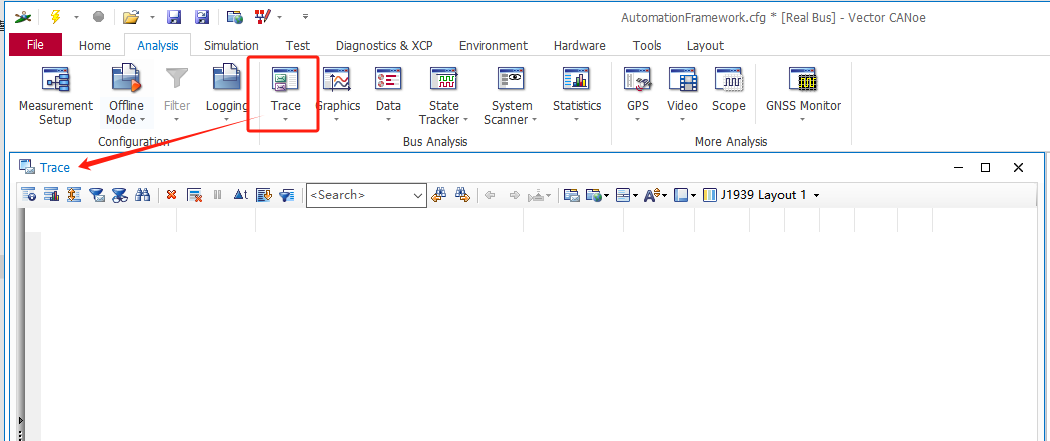The width and height of the screenshot is (1050, 441).
Task: Click the kayak application icon in the title bar
Action: (x=22, y=17)
